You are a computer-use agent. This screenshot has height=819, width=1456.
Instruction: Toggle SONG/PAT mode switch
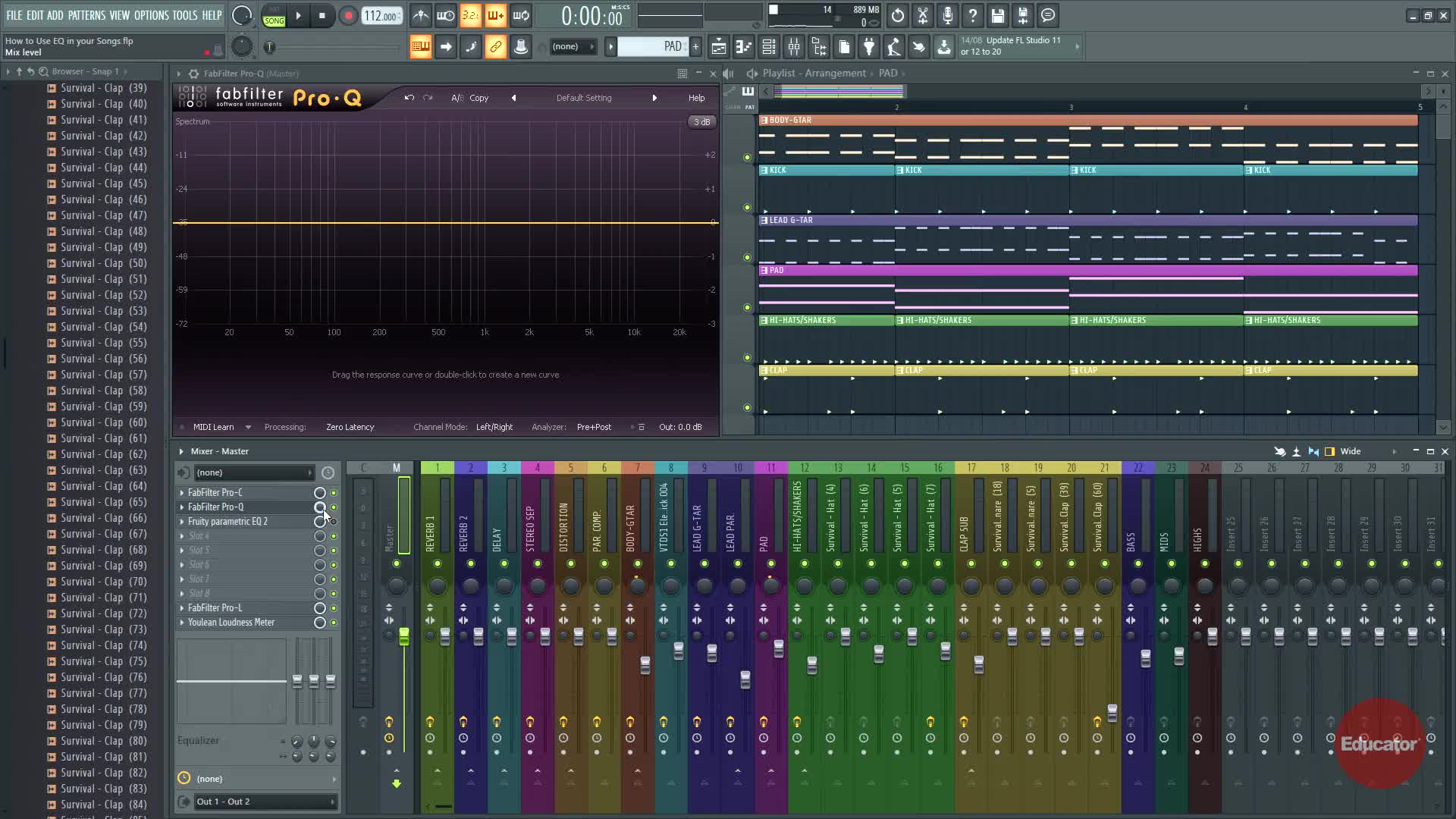(274, 16)
